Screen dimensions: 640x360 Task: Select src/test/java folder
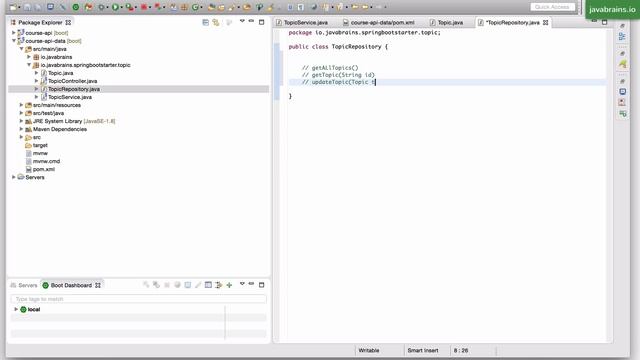48,113
